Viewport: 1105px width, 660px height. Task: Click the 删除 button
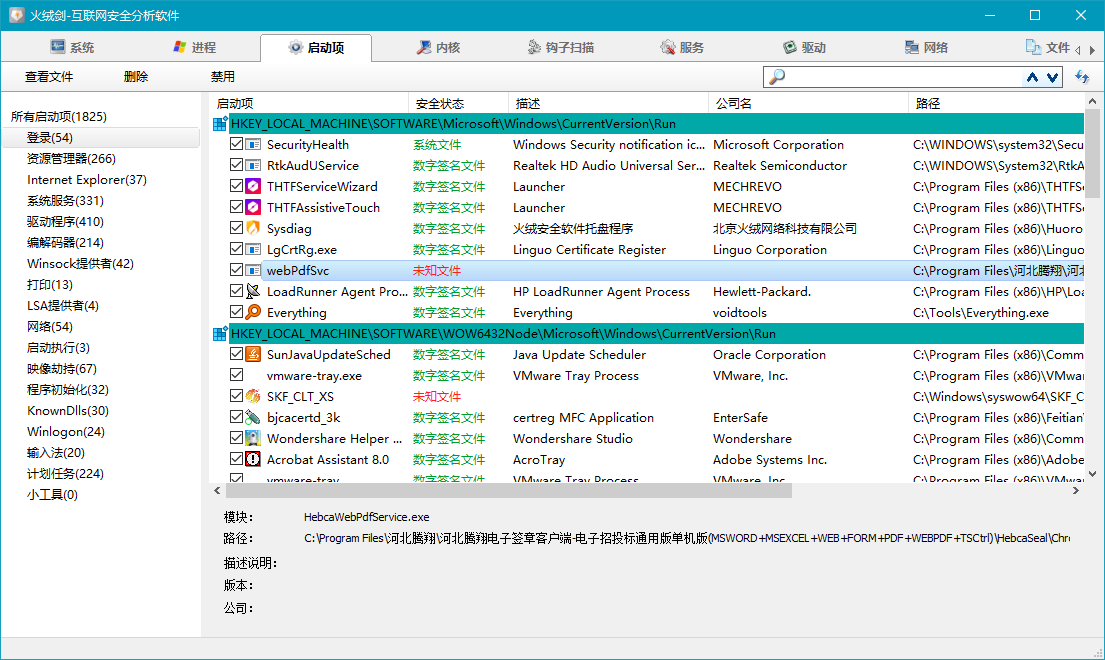tap(136, 77)
